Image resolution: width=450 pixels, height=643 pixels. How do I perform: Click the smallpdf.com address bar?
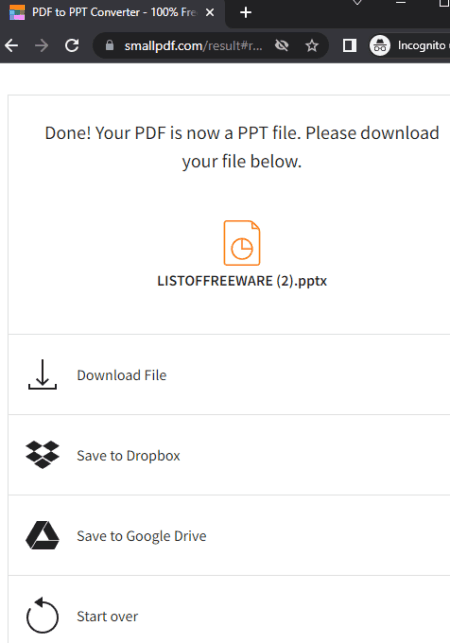pos(193,46)
